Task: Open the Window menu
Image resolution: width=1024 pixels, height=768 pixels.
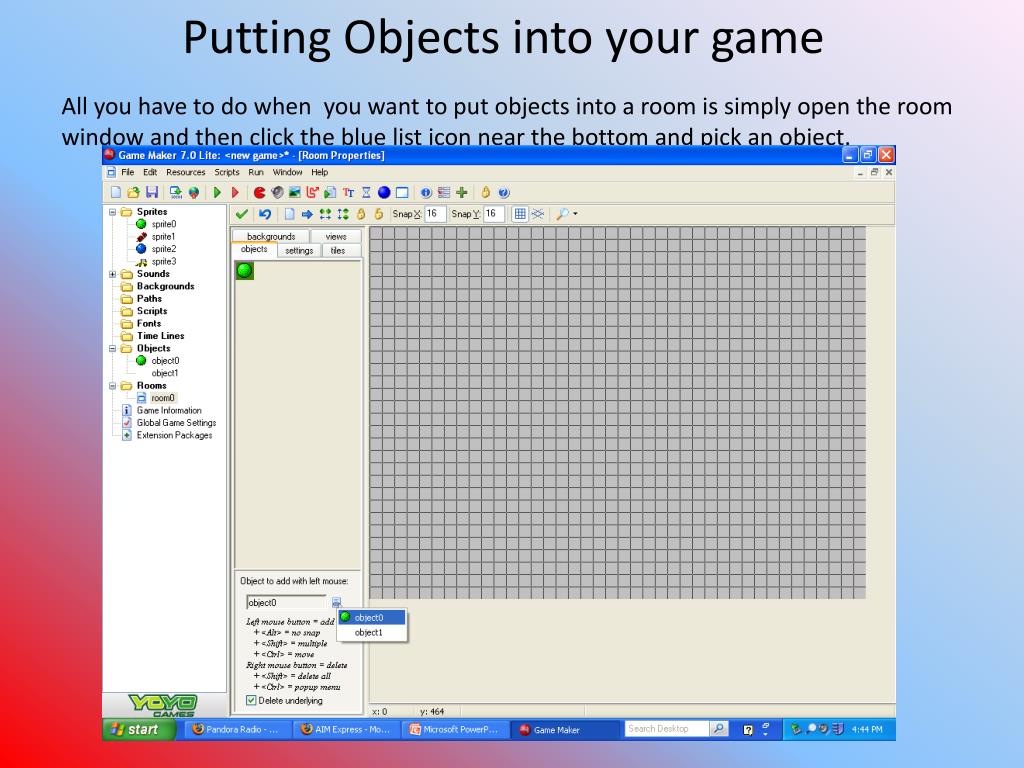Action: coord(287,172)
